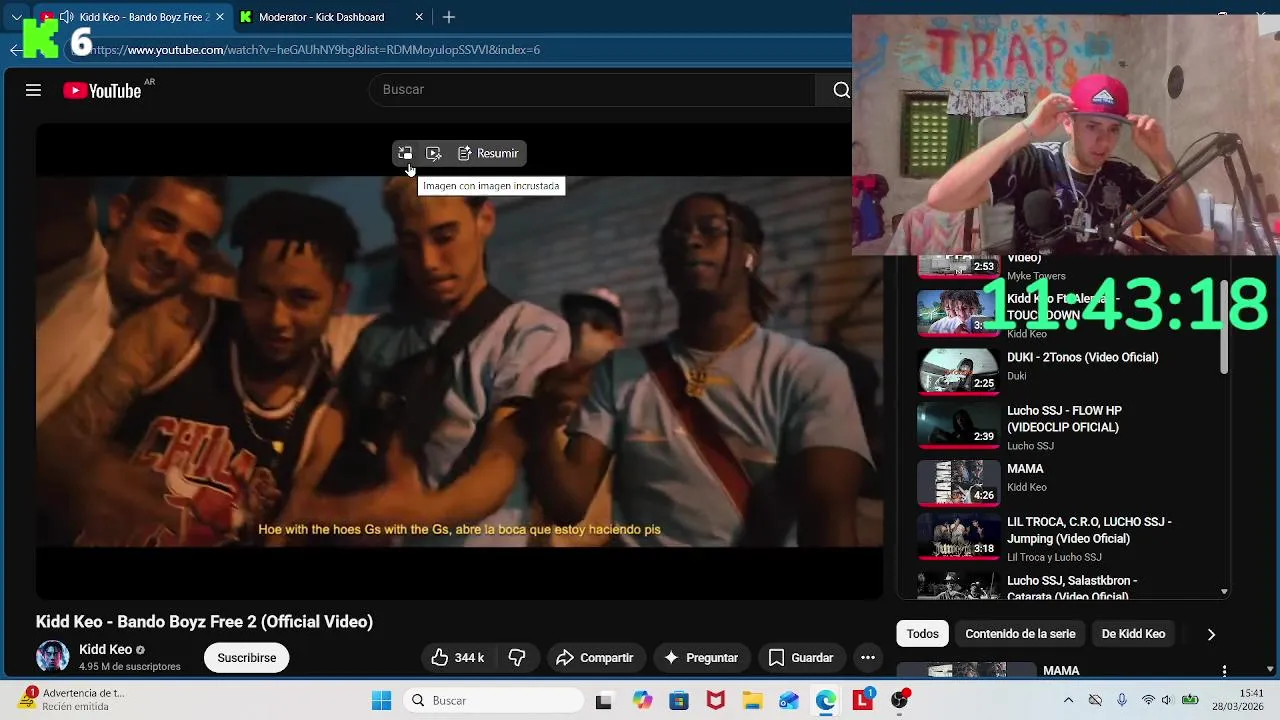The image size is (1280, 720).
Task: Open the three-dot more actions menu
Action: click(x=868, y=657)
